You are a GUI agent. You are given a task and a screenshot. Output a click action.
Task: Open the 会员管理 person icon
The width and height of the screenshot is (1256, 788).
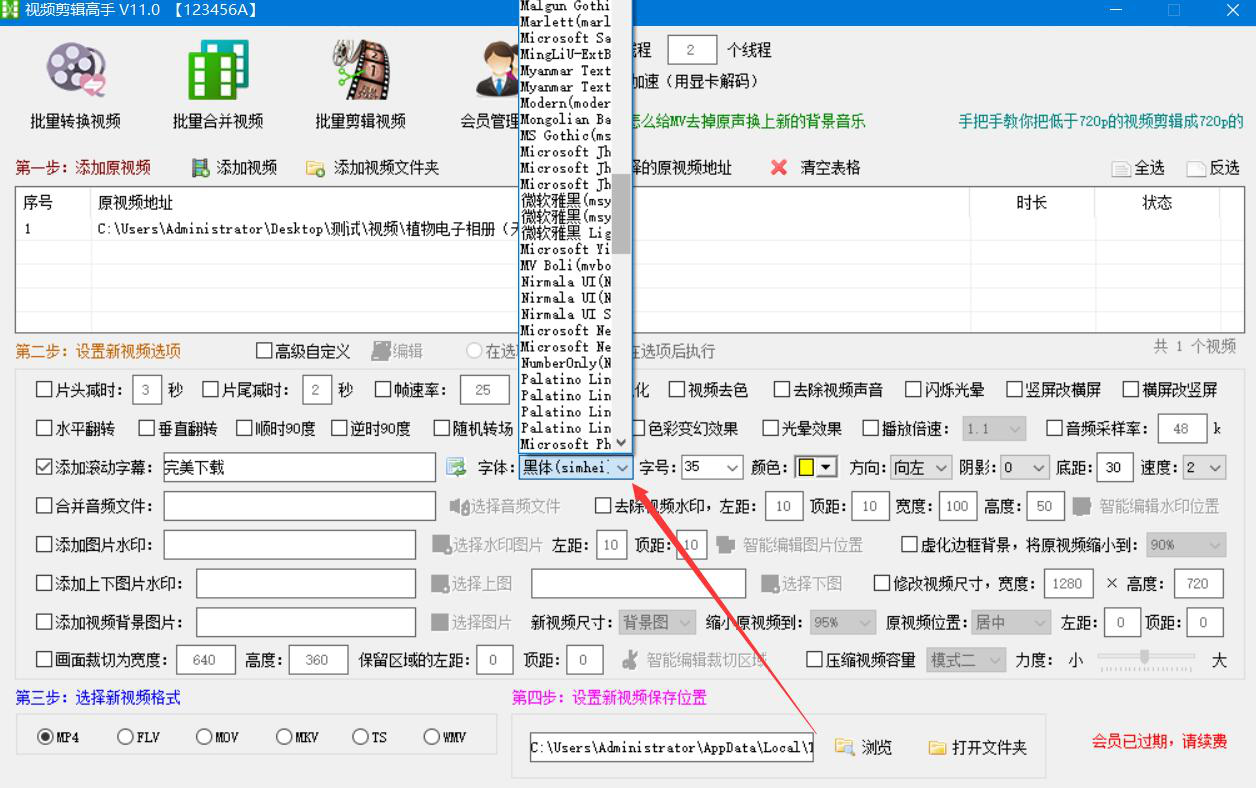[496, 68]
